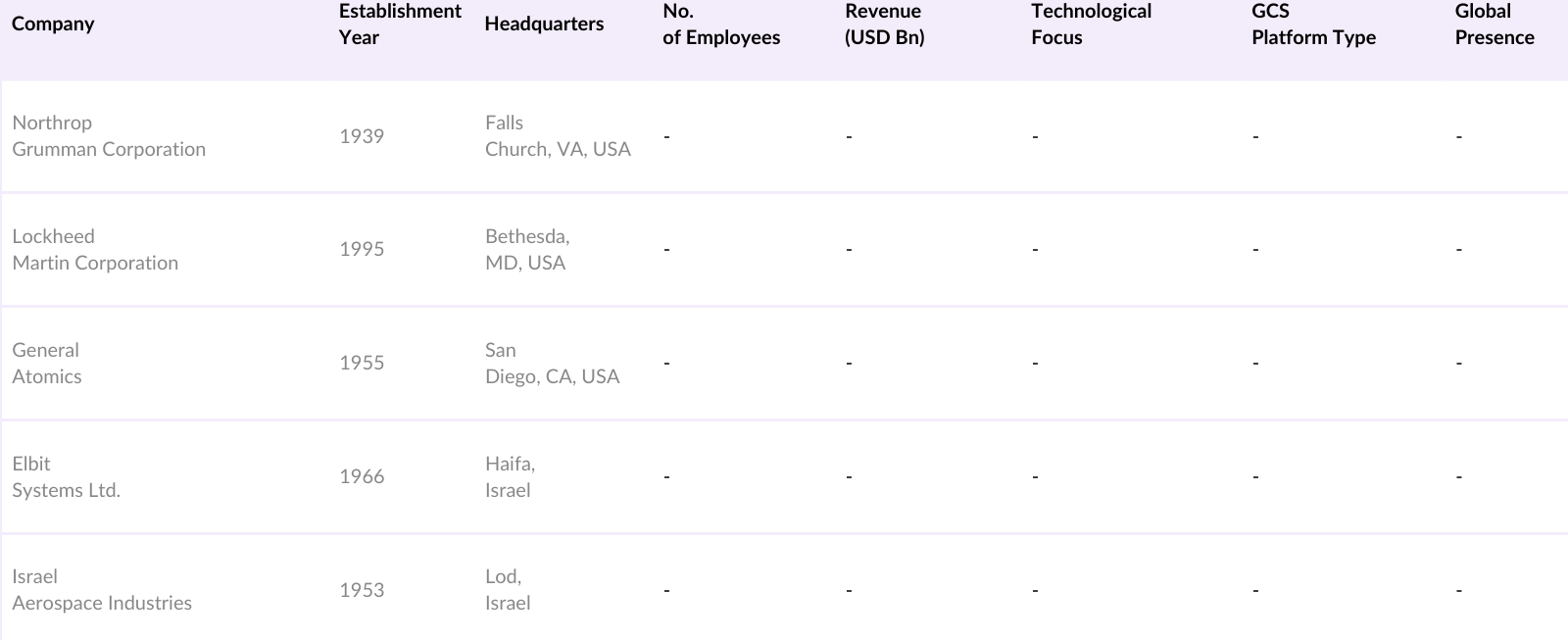1568x640 pixels.
Task: Click the Technological Focus column header
Action: click(x=1091, y=25)
